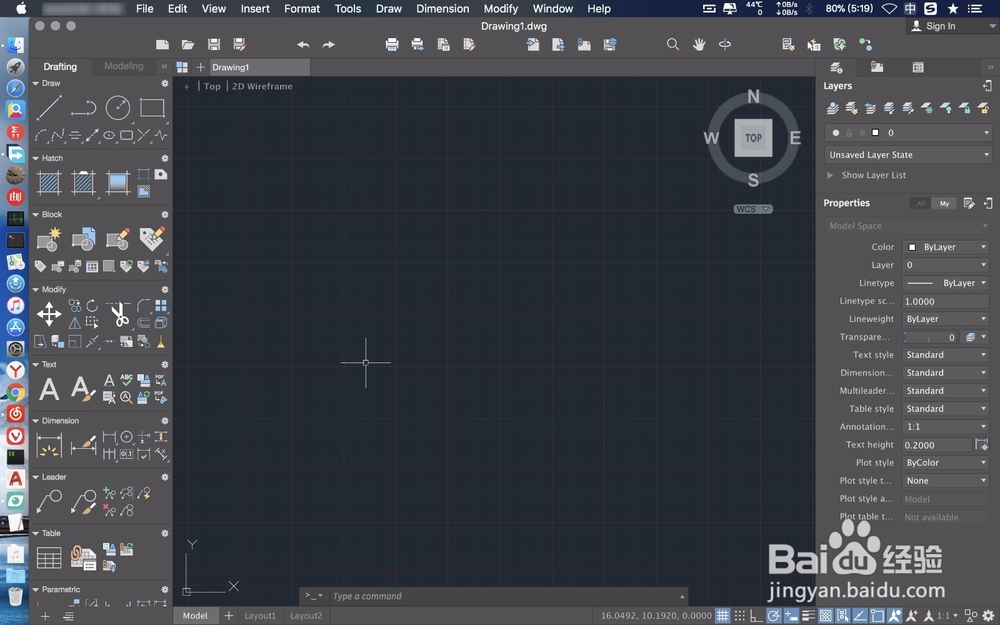Open the ByColor plot style swatch
The image size is (1000, 625).
pos(945,462)
